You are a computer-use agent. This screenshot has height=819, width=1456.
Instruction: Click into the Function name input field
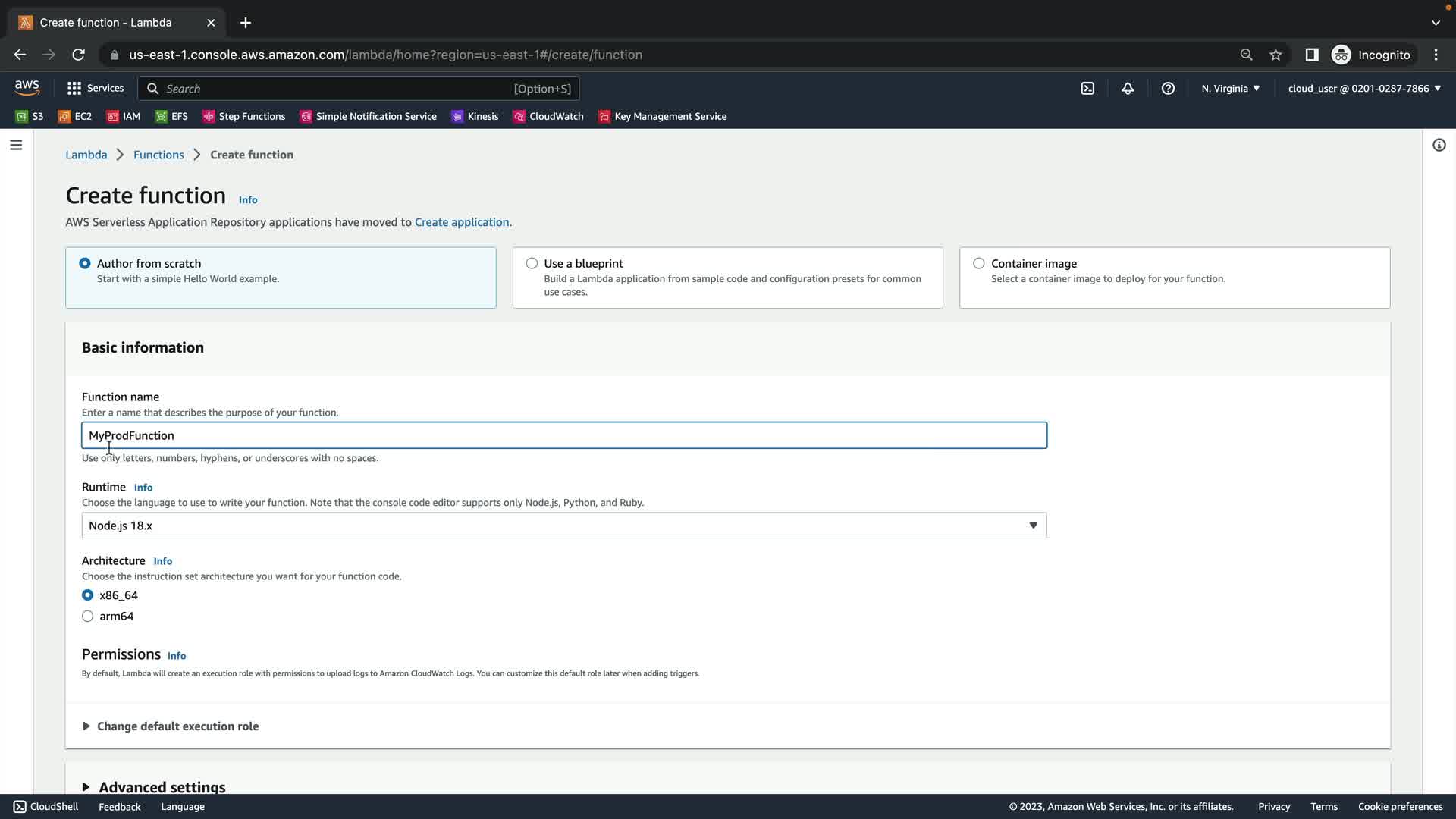(563, 435)
